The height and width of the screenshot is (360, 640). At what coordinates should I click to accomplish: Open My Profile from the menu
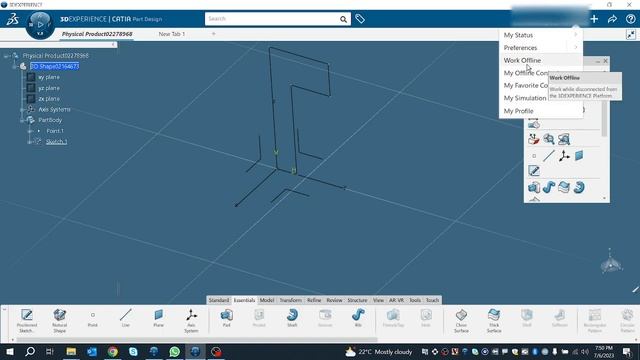pos(518,111)
